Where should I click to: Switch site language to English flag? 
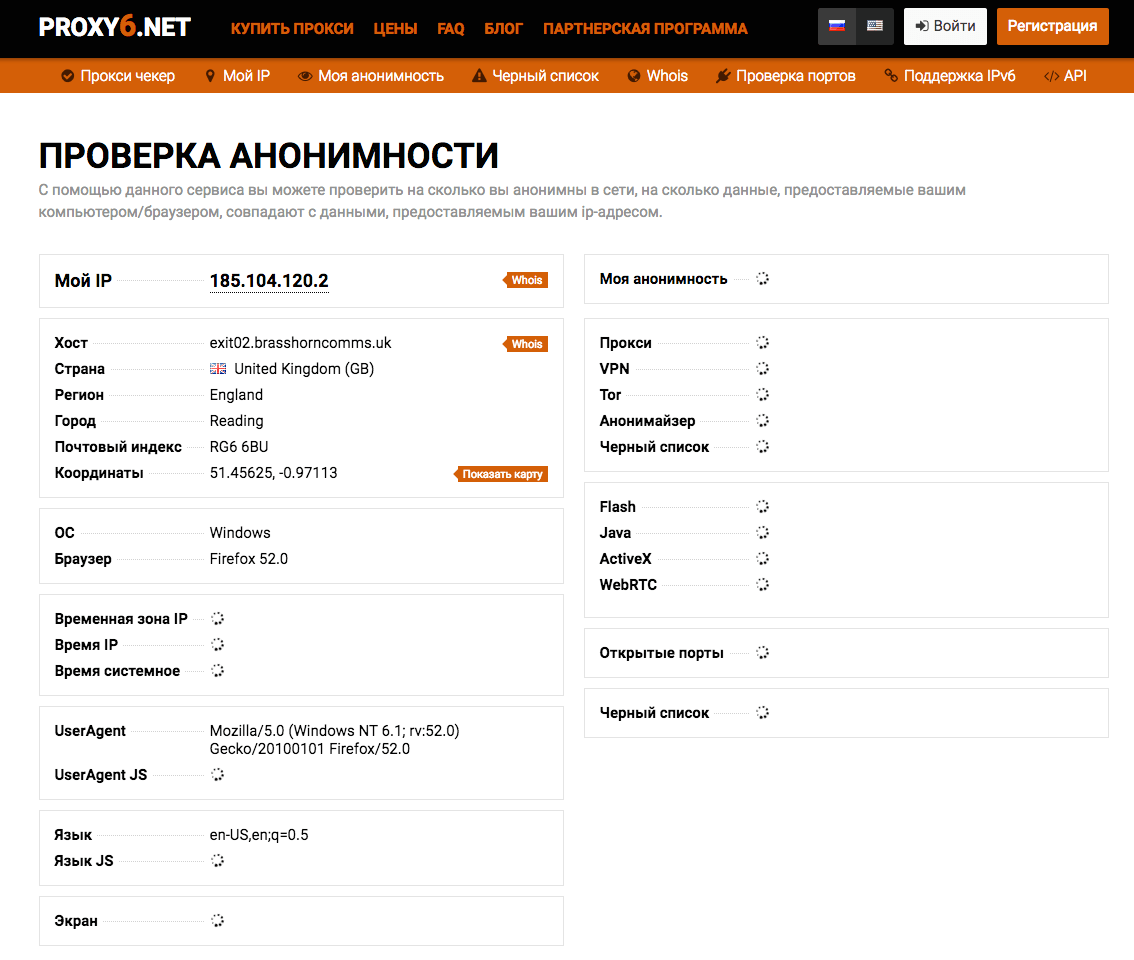click(875, 26)
